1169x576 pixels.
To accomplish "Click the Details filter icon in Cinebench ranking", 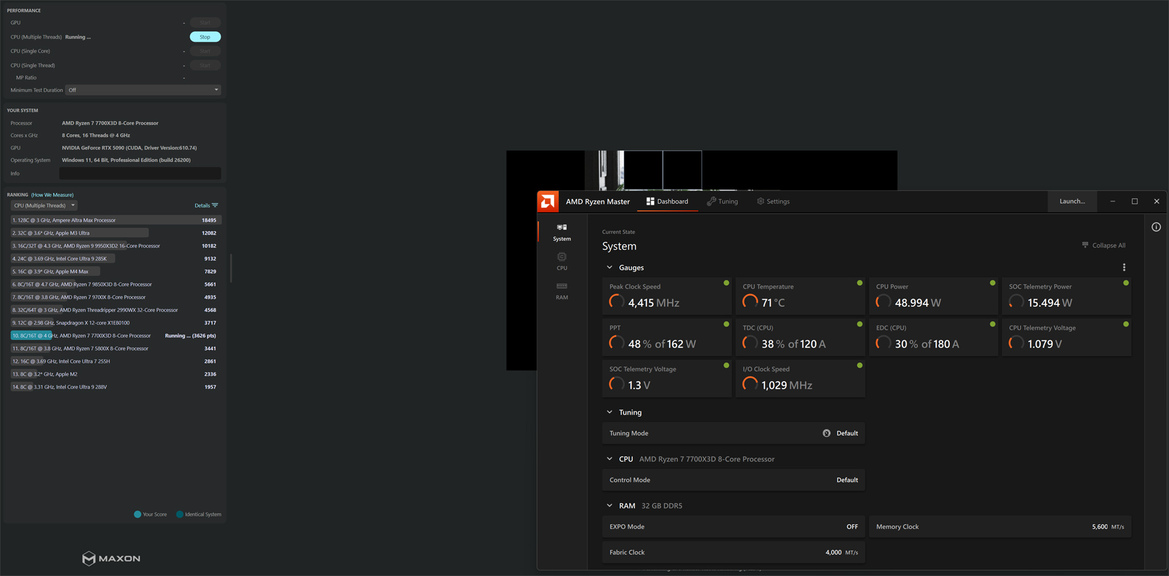I will click(215, 205).
